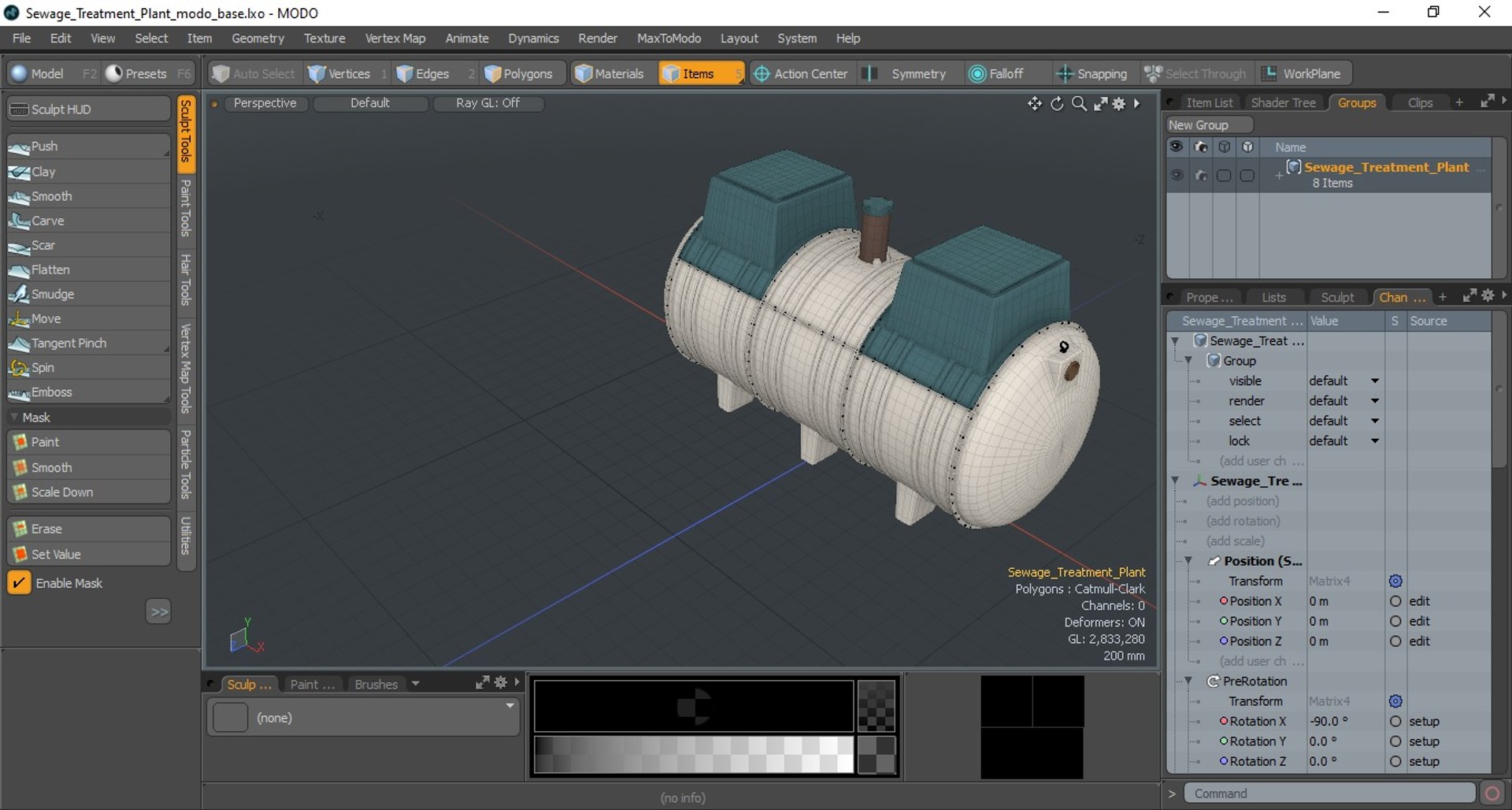Collapse the Position channel group

click(1188, 561)
